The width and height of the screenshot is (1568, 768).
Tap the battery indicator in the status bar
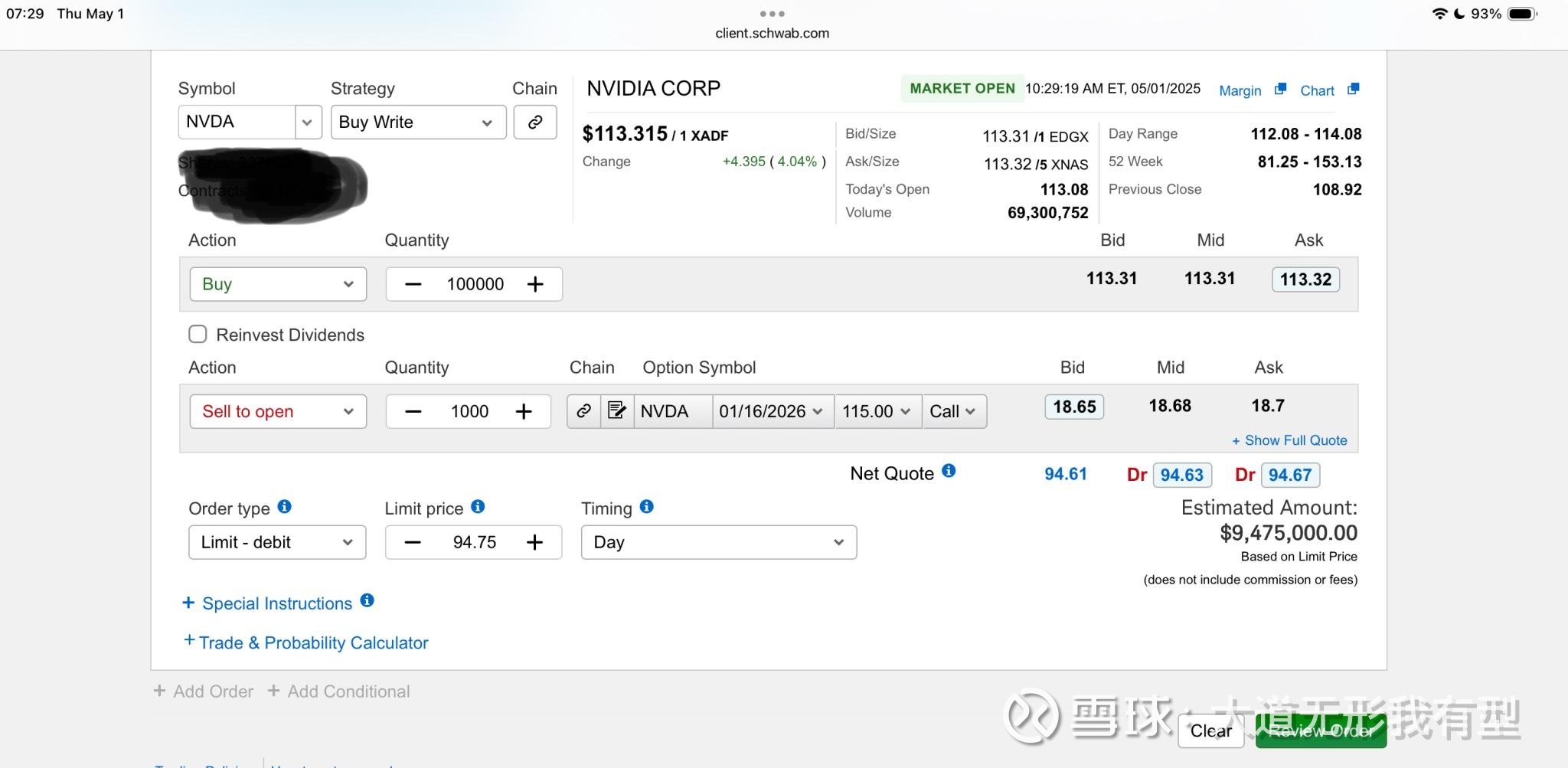[x=1522, y=14]
